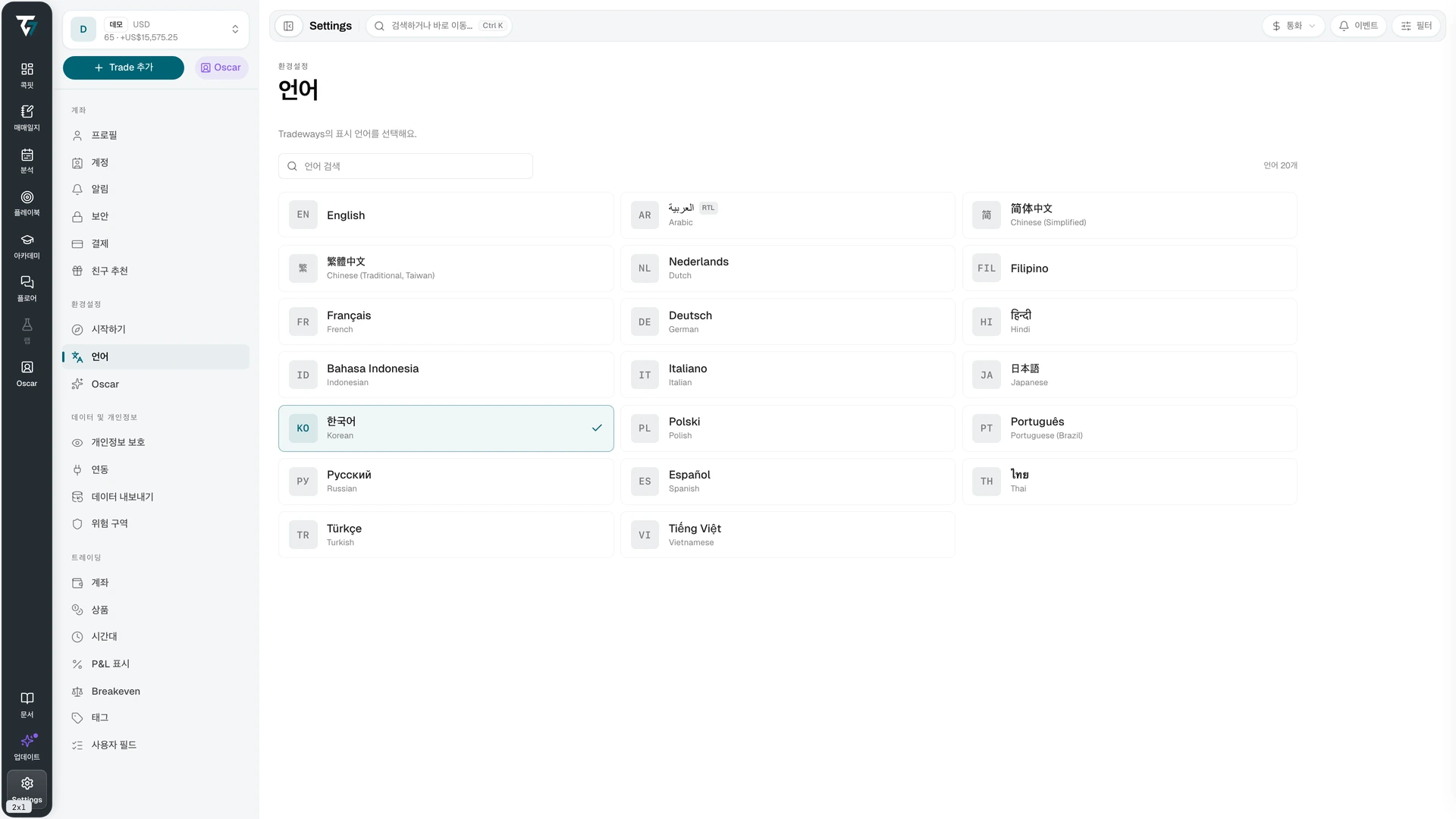Click the EN badge on the English card
Viewport: 1456px width, 819px height.
click(303, 215)
